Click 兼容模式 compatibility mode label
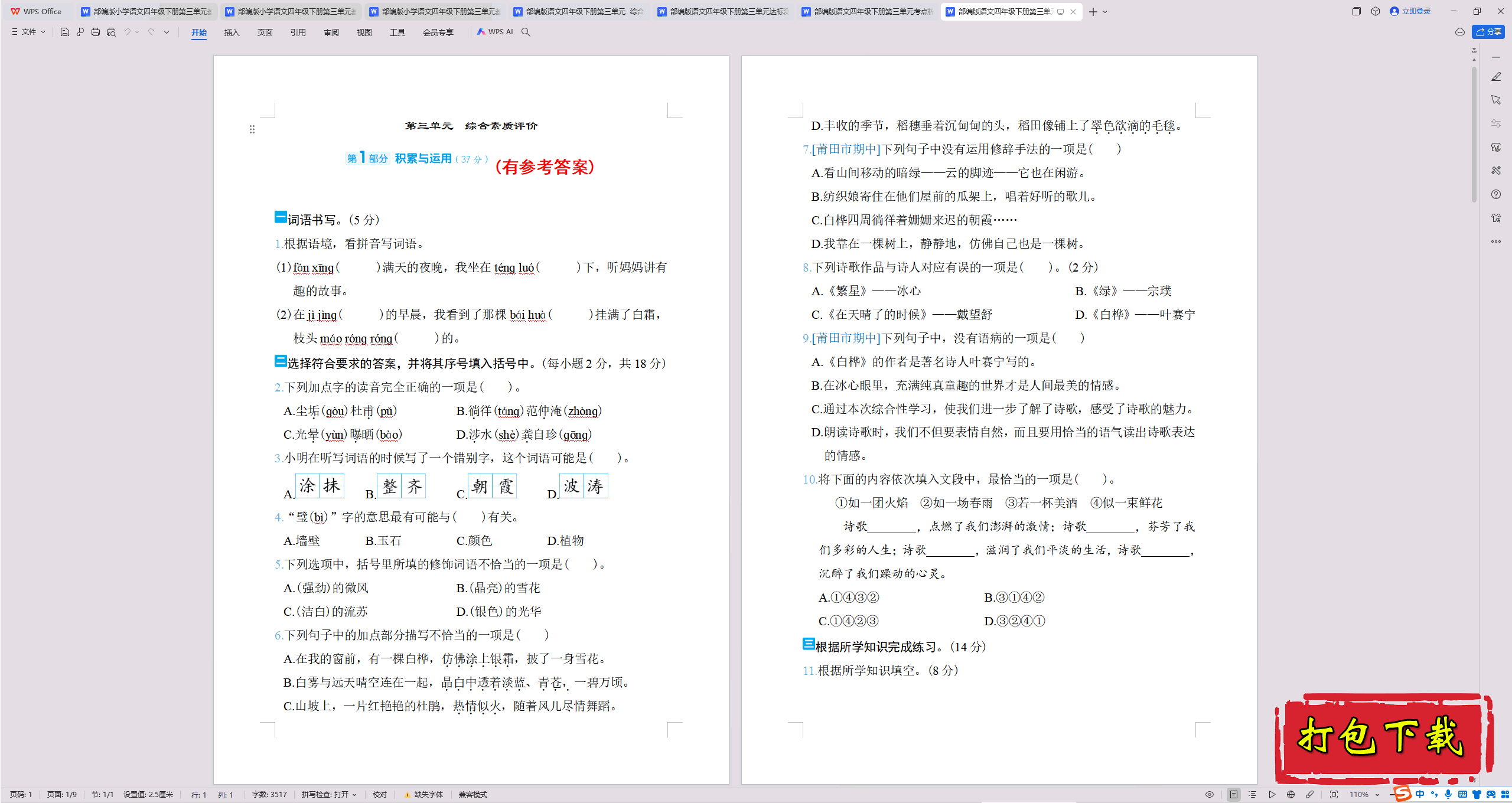 click(472, 795)
